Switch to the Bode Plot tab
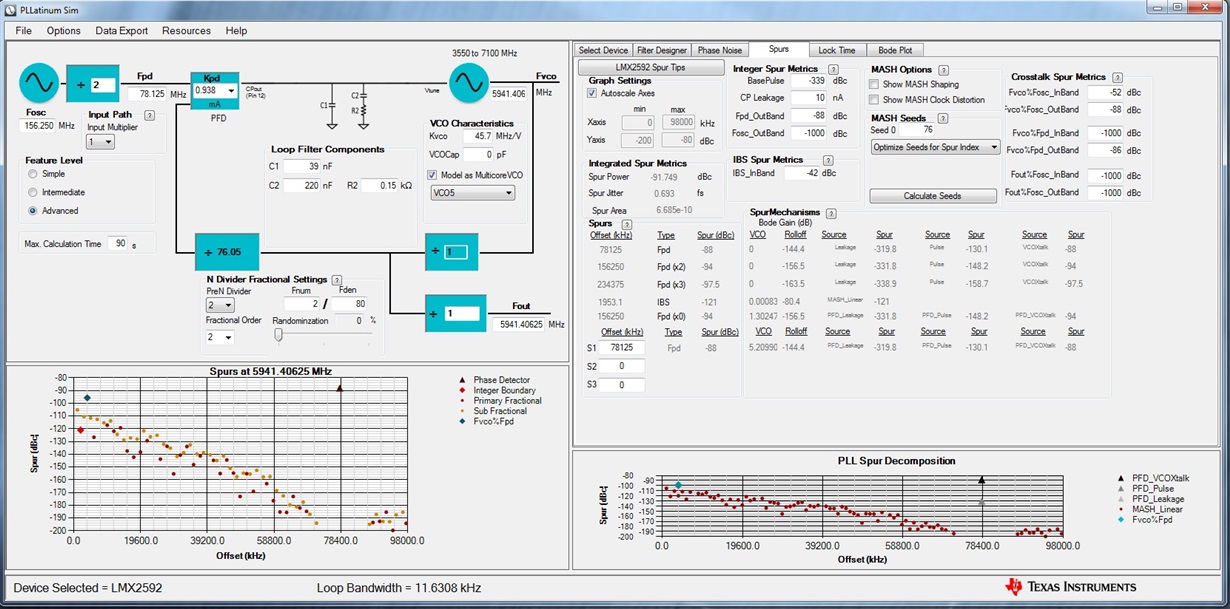 tap(895, 50)
